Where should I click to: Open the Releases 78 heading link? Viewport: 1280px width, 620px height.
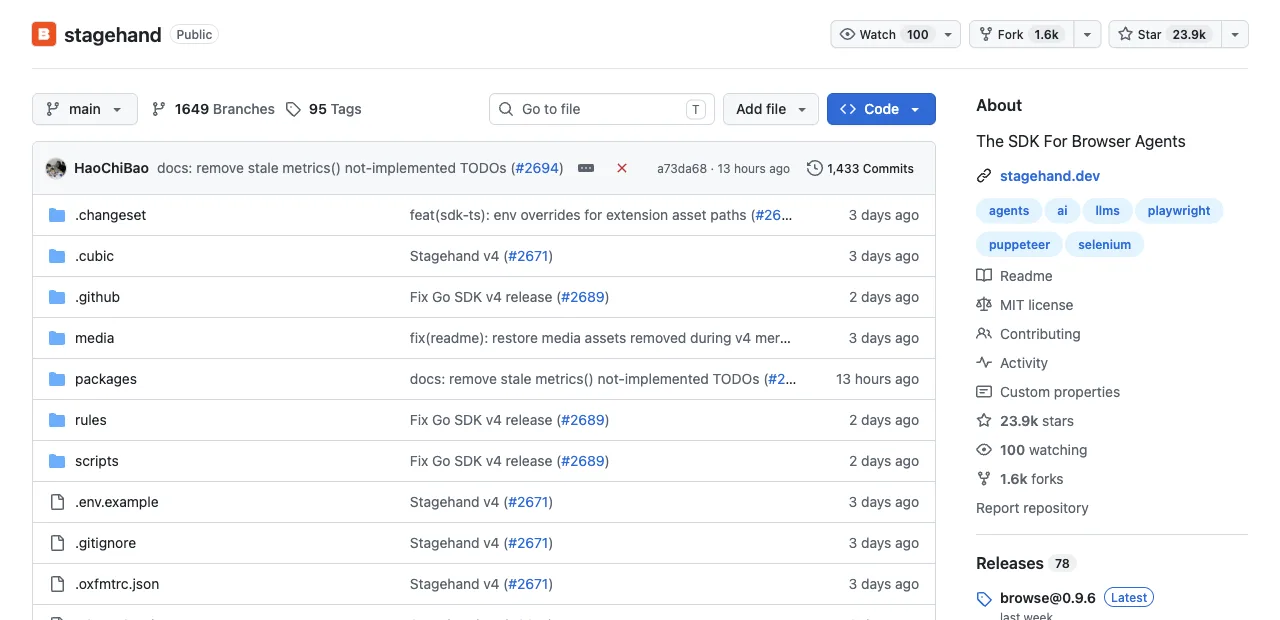point(1025,563)
